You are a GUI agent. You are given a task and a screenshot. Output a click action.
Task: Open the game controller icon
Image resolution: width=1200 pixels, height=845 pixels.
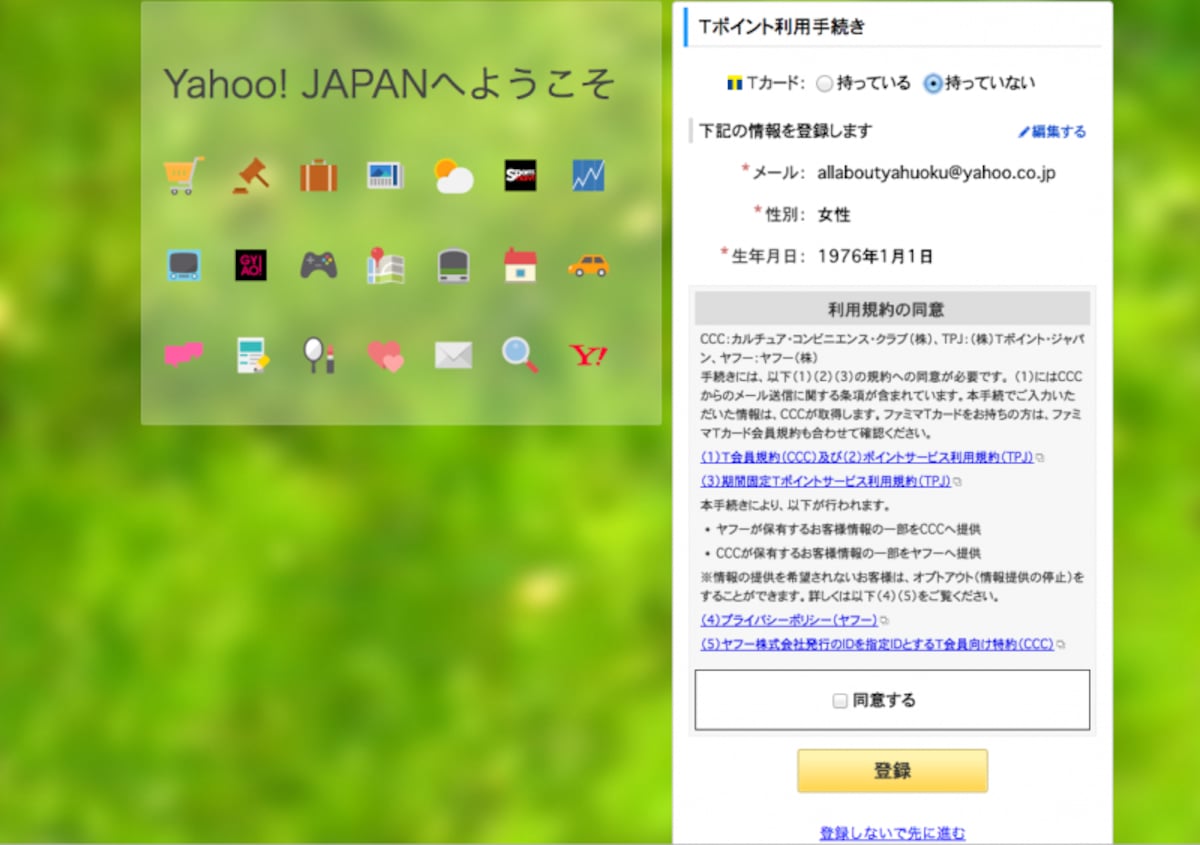(x=318, y=265)
